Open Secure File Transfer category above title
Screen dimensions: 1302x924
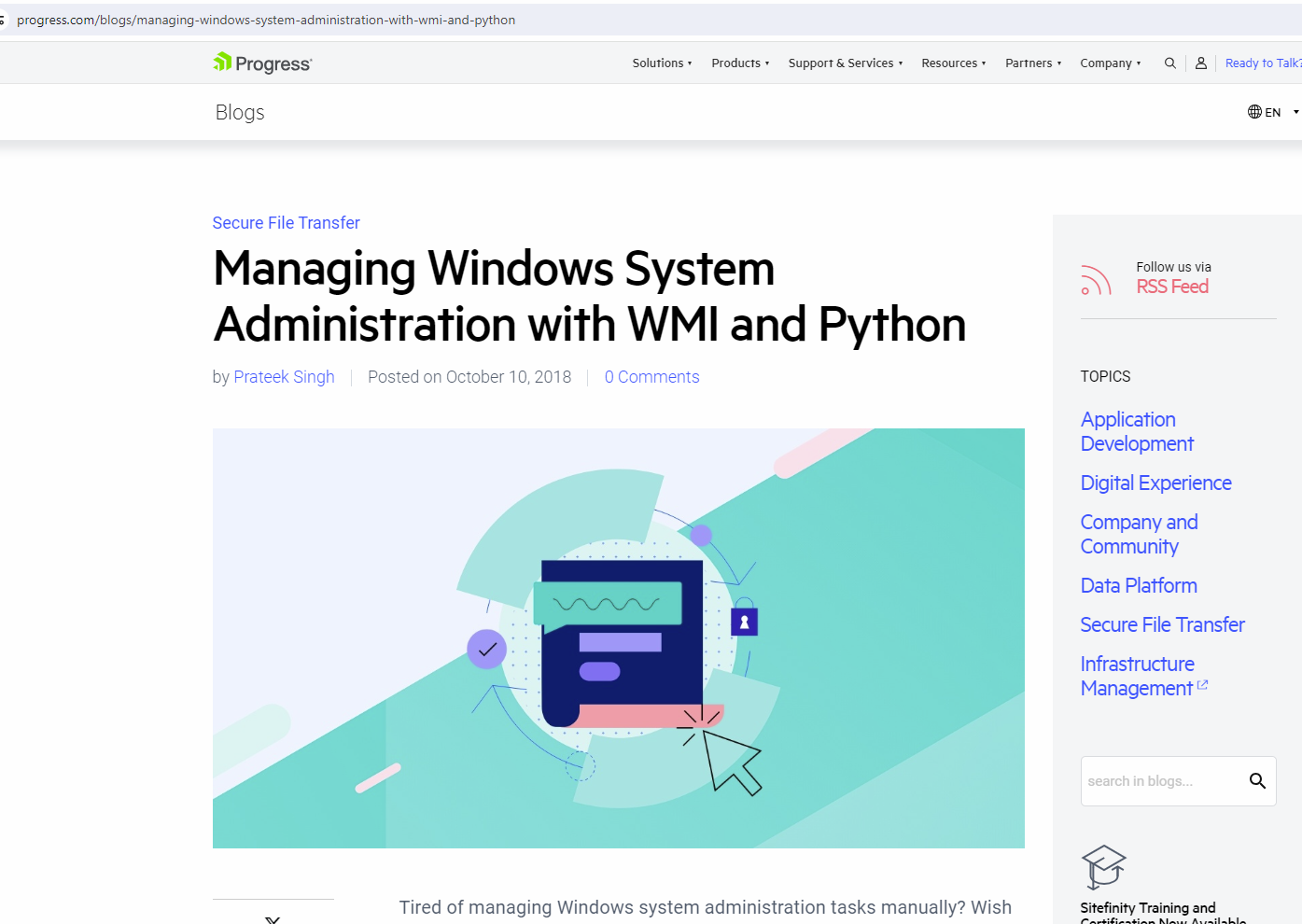click(286, 223)
